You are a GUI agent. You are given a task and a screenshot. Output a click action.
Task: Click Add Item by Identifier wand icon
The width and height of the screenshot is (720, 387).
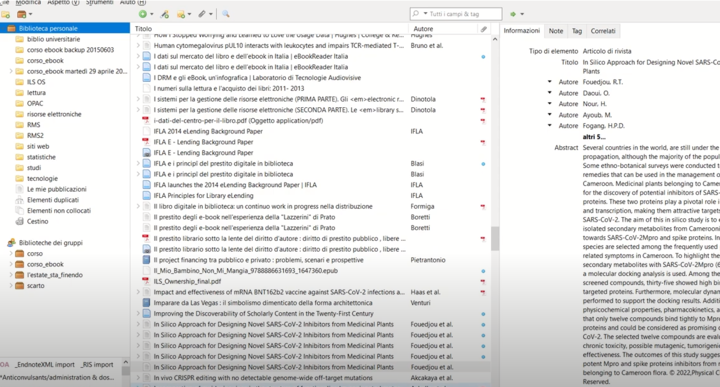(x=164, y=14)
